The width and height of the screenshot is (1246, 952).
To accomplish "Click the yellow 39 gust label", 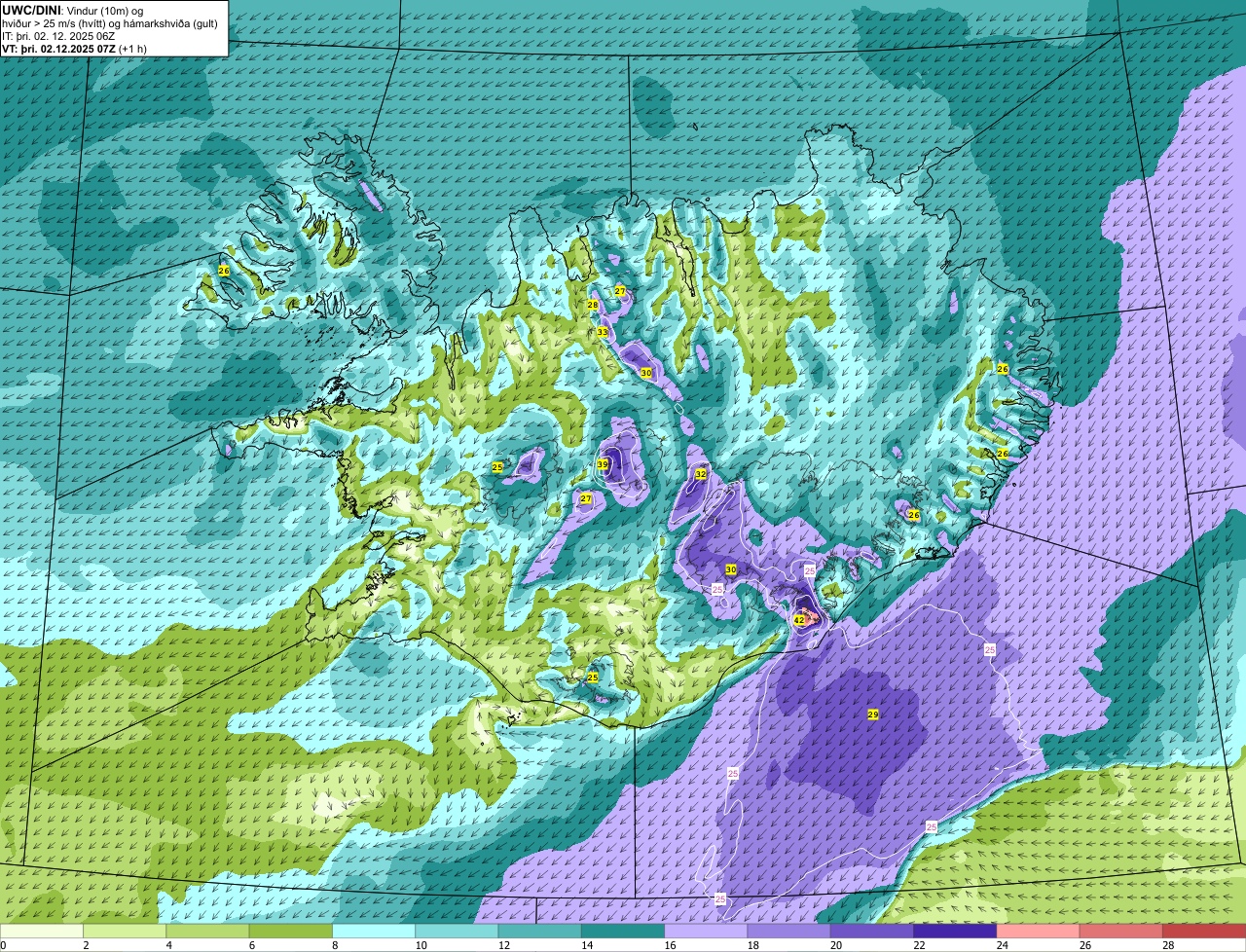I will pos(603,465).
